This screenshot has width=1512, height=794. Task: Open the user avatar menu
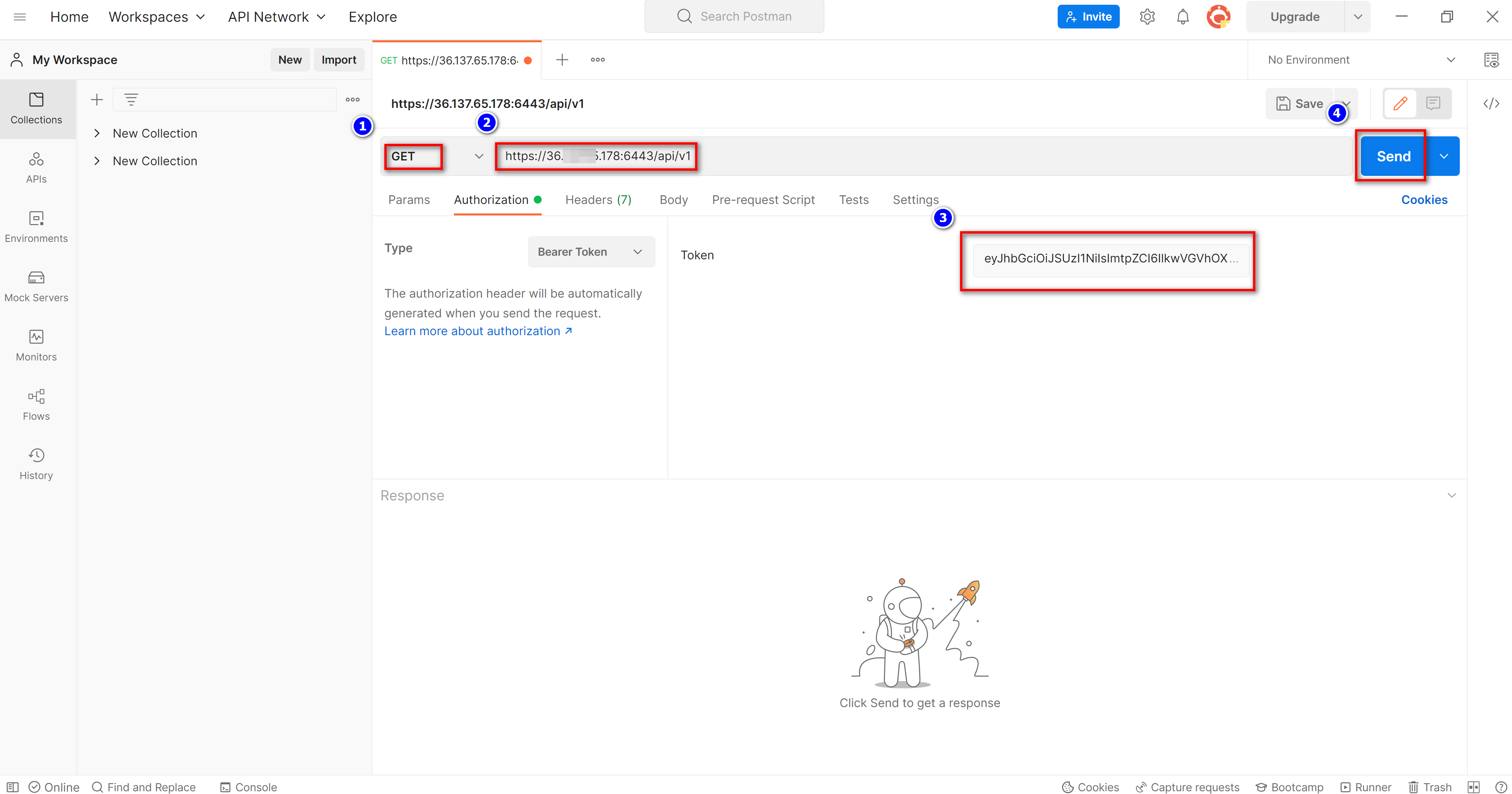[1218, 17]
